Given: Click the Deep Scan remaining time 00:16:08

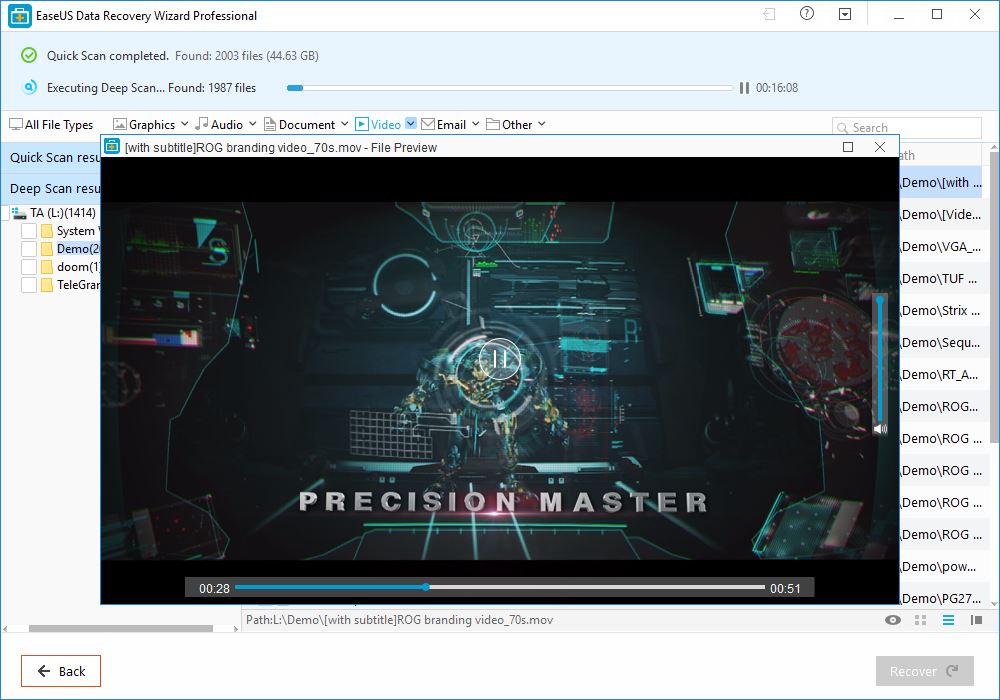Looking at the screenshot, I should [x=777, y=88].
